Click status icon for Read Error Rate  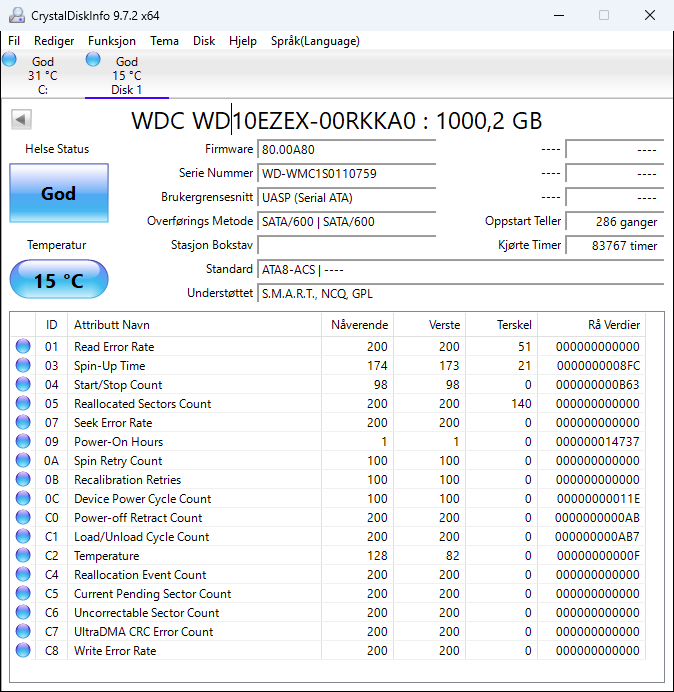coord(23,346)
